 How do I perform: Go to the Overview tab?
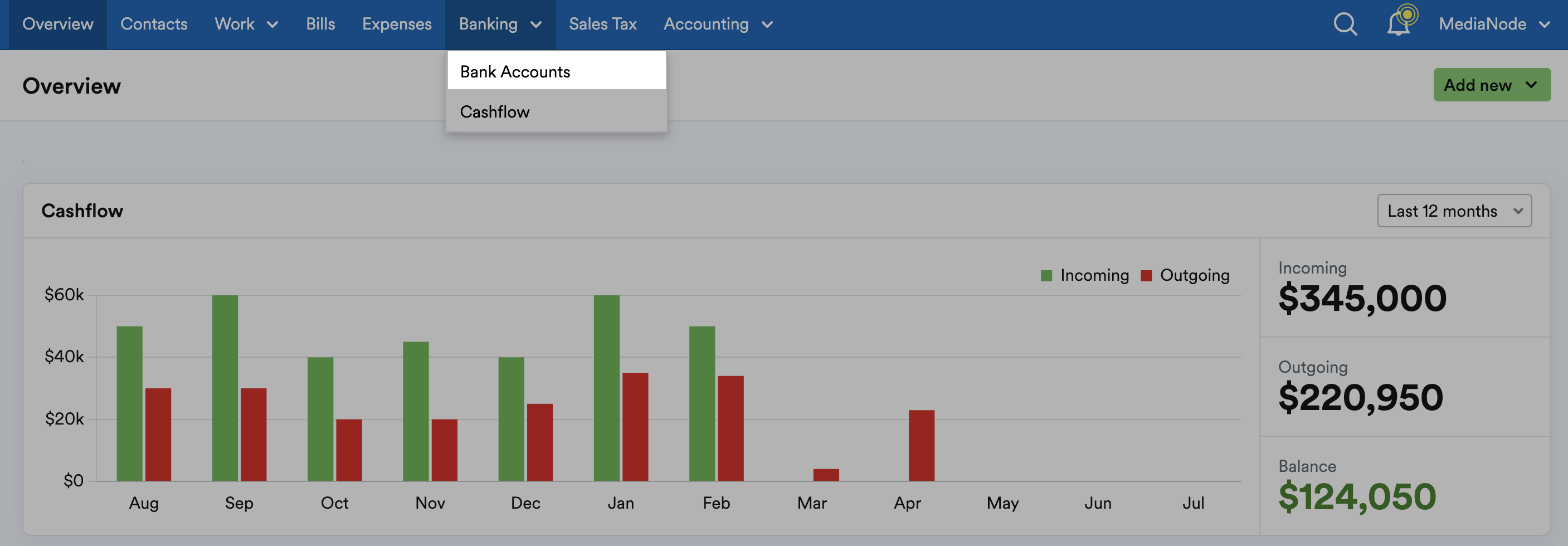coord(58,25)
